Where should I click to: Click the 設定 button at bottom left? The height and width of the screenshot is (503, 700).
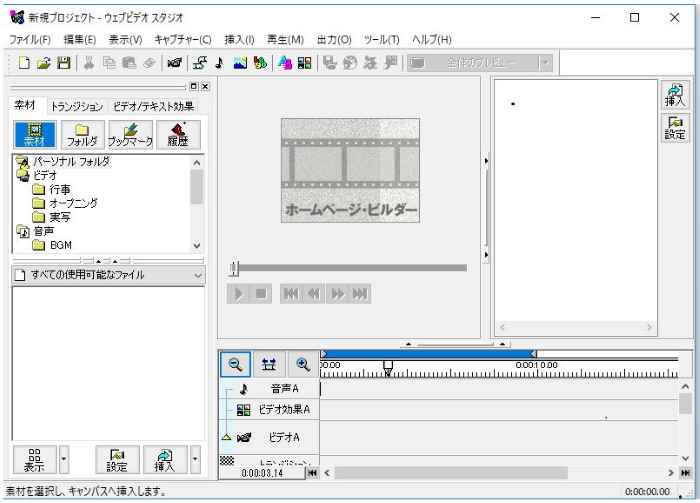(x=117, y=459)
